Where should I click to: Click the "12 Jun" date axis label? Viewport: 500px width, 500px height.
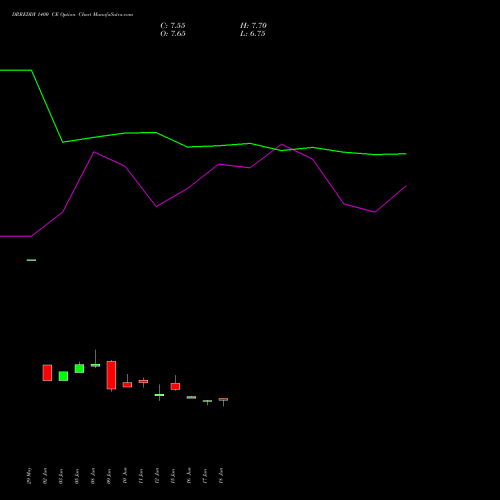[x=157, y=476]
